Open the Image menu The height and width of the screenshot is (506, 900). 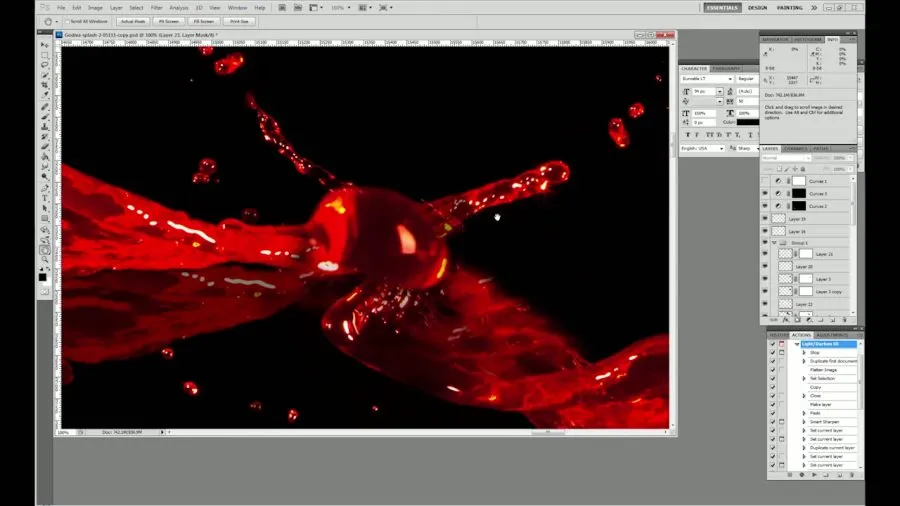point(95,7)
